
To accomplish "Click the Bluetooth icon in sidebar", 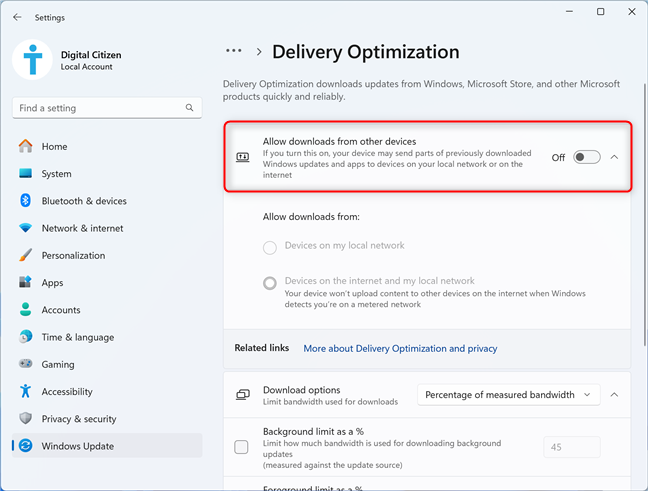I will click(x=25, y=200).
